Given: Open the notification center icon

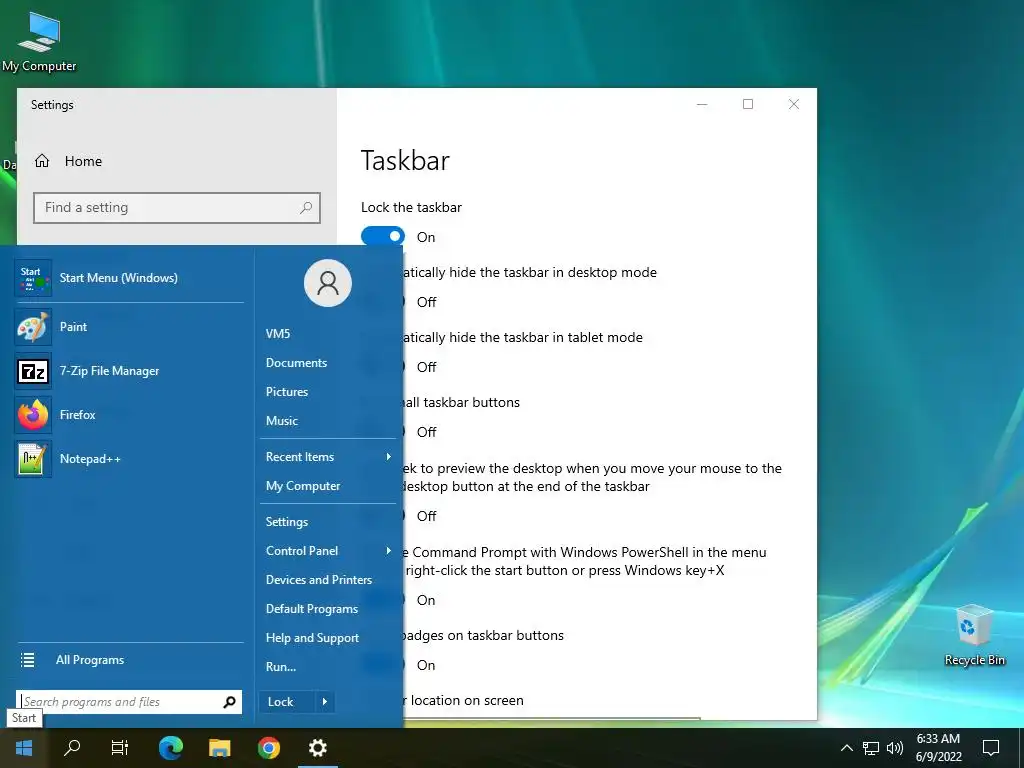Looking at the screenshot, I should coord(991,748).
